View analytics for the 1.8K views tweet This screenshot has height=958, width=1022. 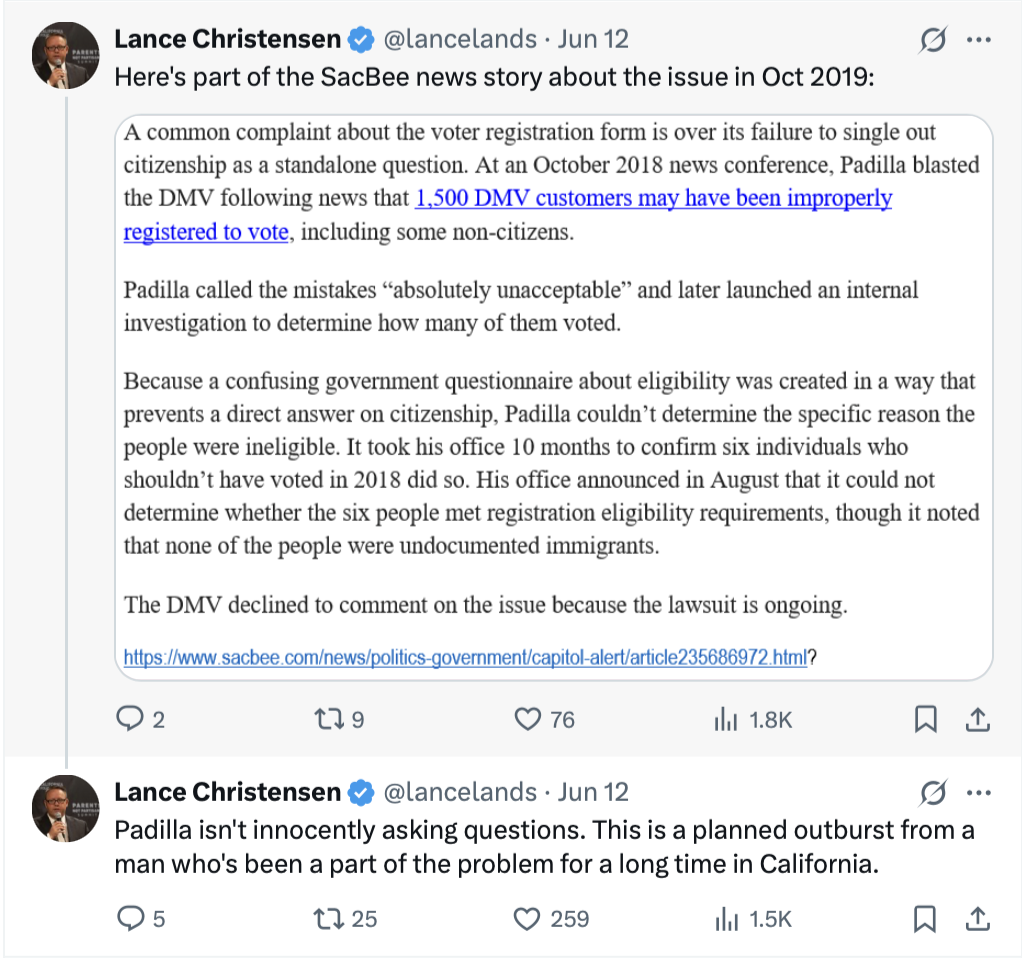point(726,719)
